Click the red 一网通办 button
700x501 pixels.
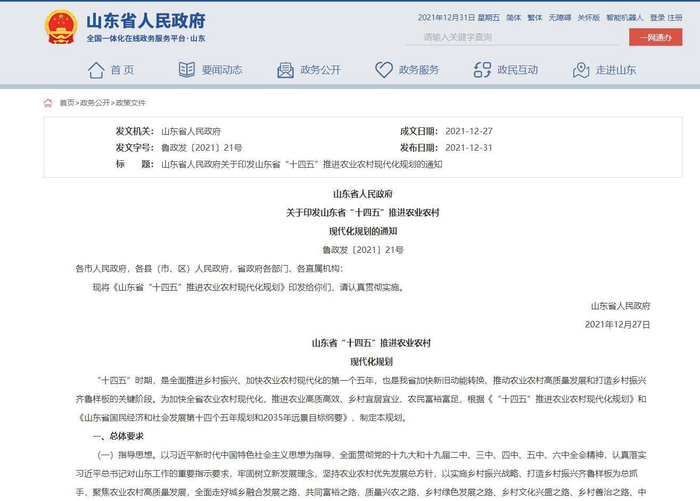click(655, 37)
